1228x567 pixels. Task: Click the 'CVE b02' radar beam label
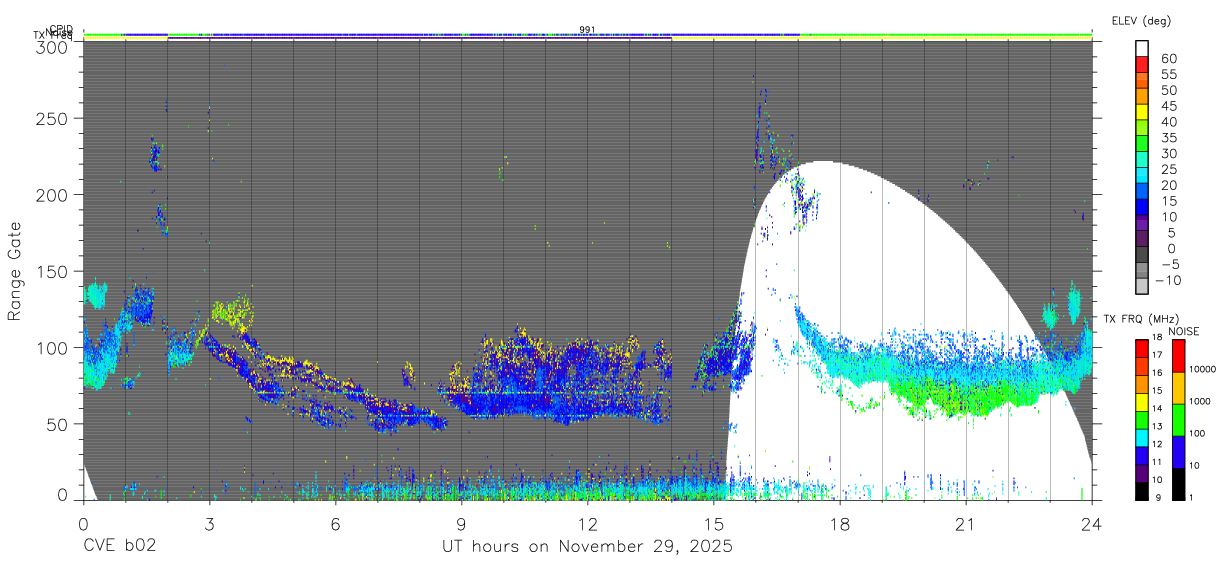(119, 547)
